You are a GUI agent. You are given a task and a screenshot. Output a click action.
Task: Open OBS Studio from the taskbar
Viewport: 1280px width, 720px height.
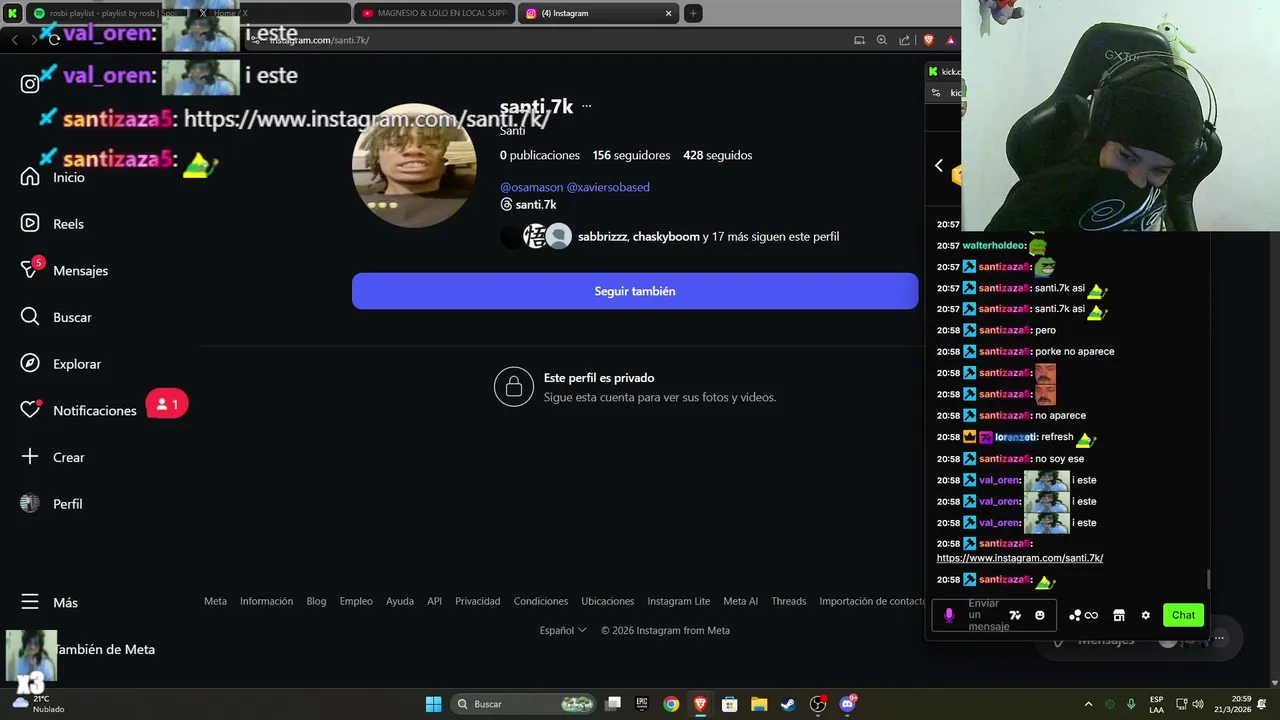coord(818,704)
